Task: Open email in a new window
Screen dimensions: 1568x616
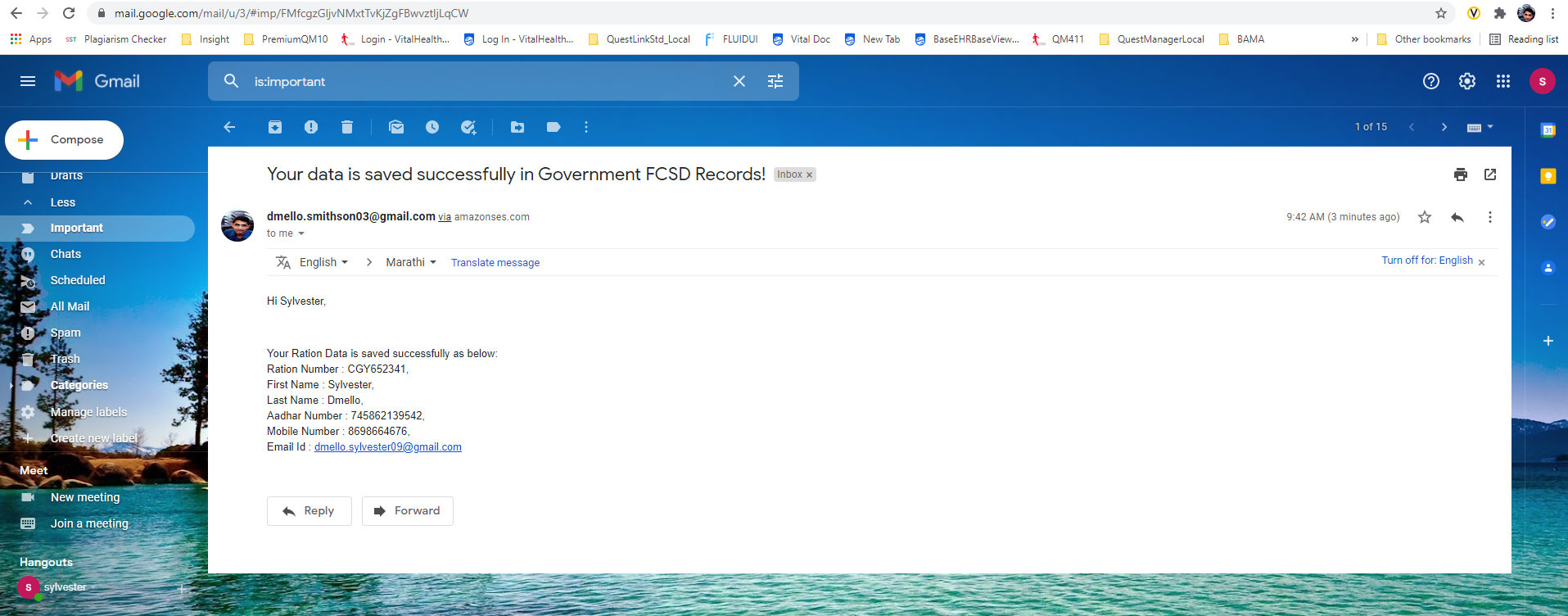Action: [1490, 174]
